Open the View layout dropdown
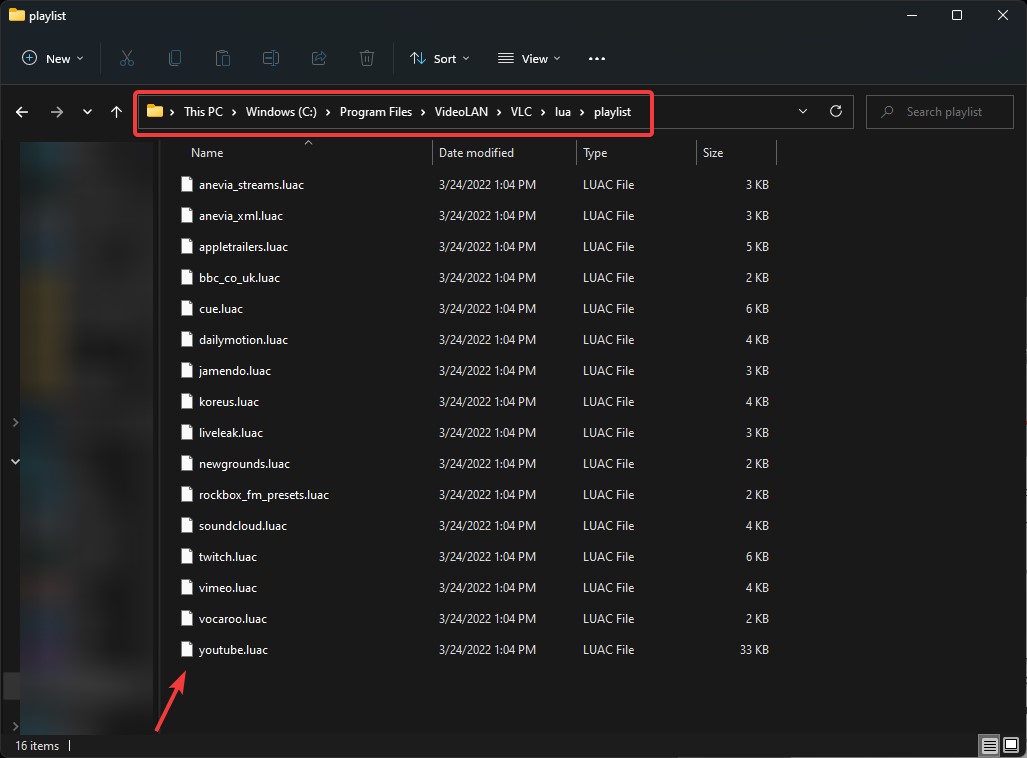Screen dimensions: 1027x758 529,58
